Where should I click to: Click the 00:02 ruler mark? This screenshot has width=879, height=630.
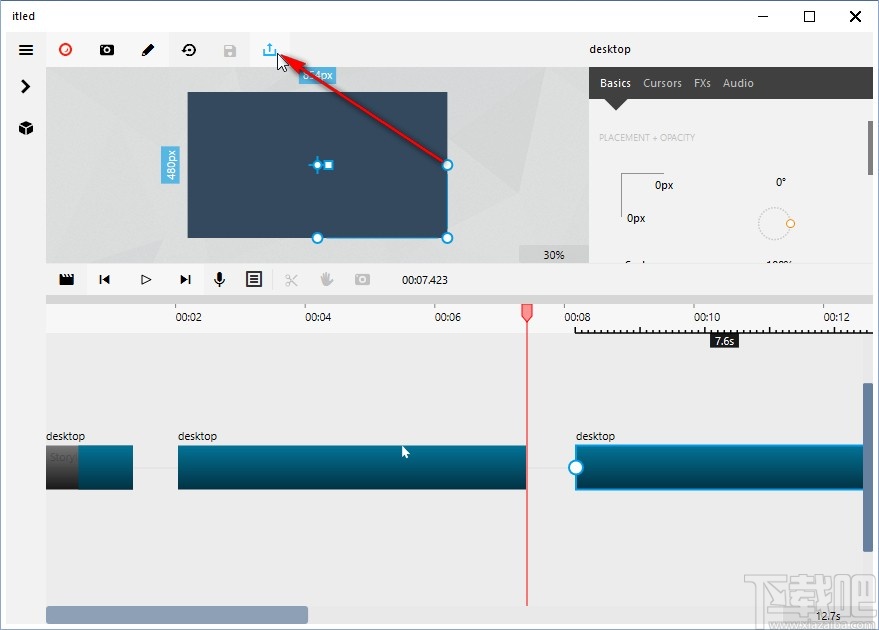(x=188, y=317)
